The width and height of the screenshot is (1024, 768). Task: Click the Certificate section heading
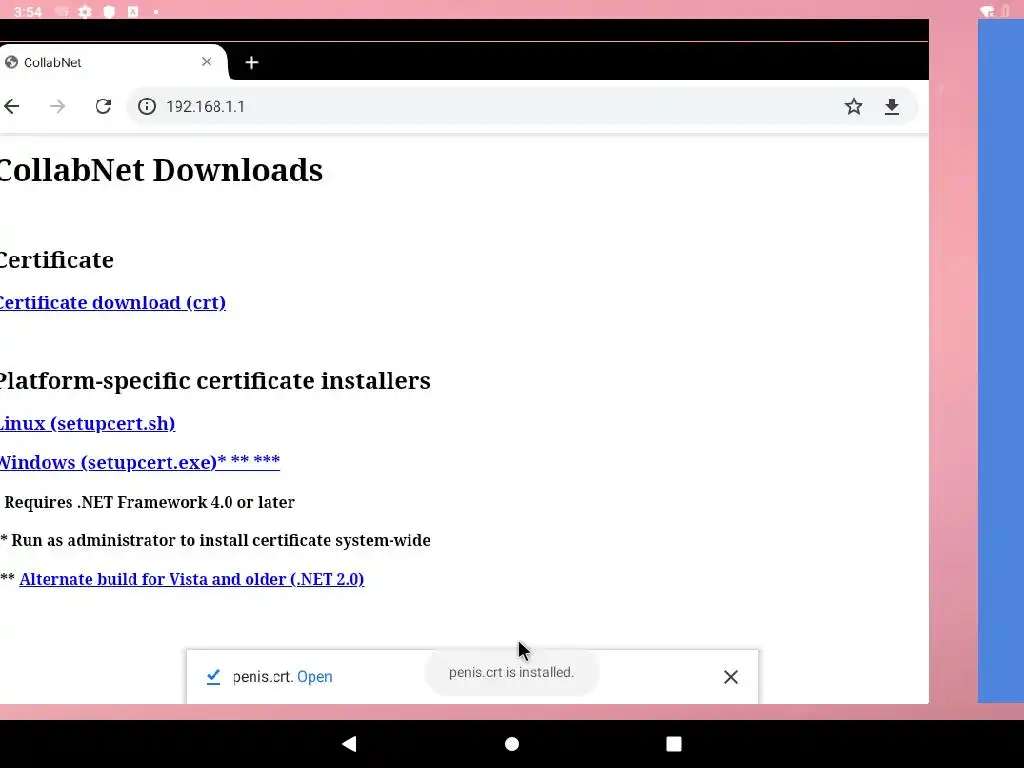click(56, 260)
